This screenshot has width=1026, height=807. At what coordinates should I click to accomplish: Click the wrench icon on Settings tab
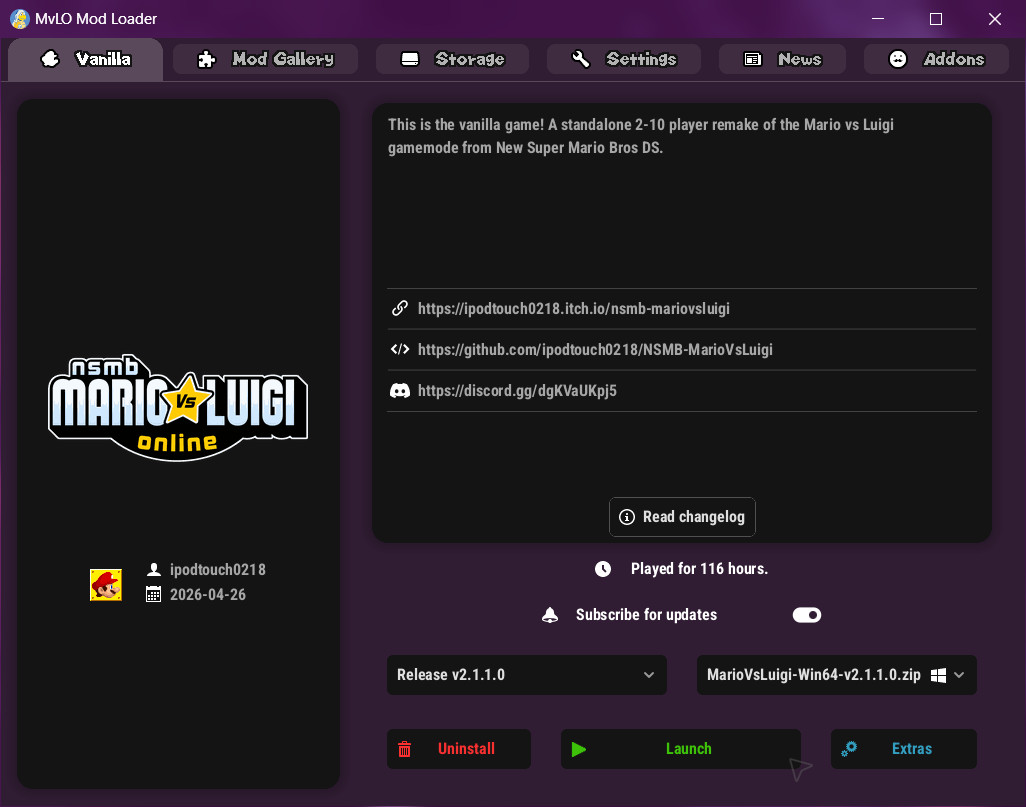point(580,60)
